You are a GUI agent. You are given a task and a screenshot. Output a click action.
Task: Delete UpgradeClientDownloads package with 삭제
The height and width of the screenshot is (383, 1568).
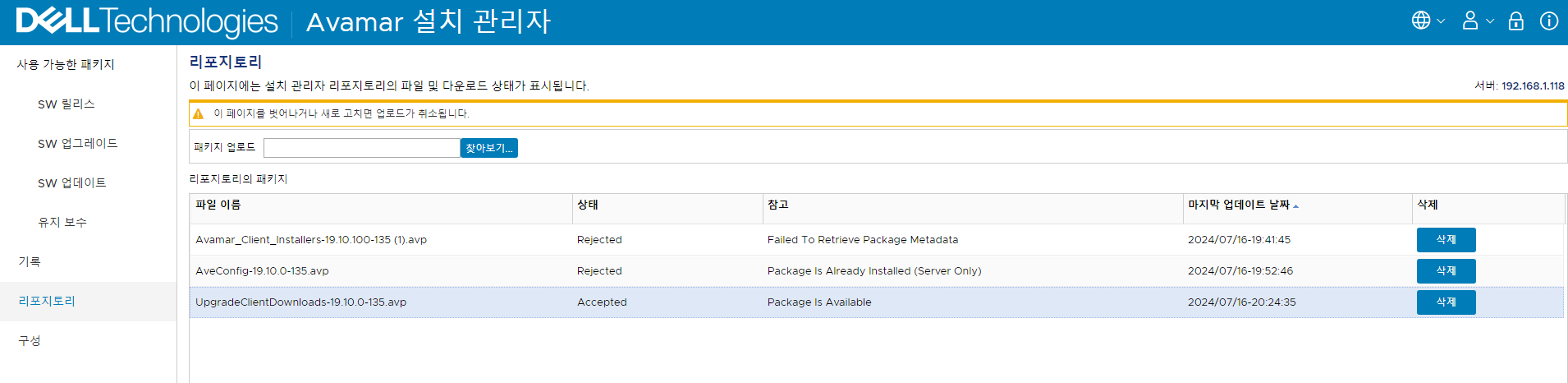click(1447, 302)
